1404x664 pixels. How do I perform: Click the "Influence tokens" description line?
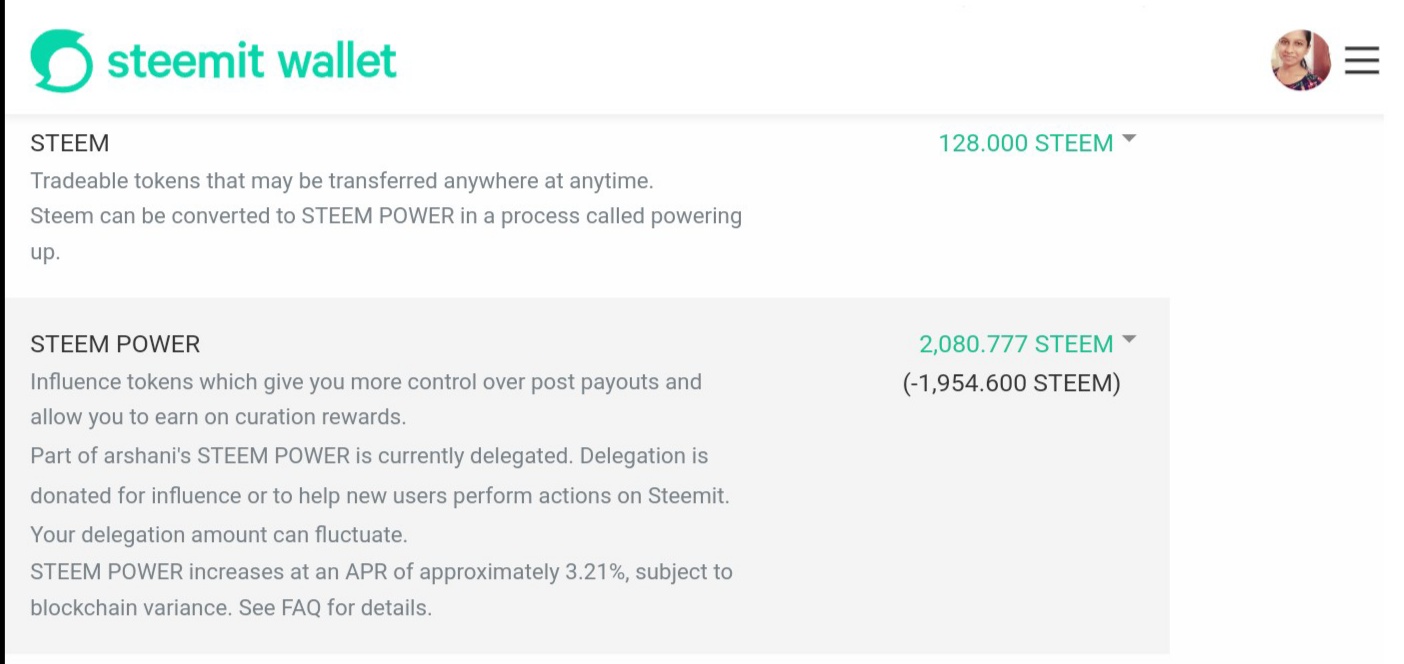(x=365, y=382)
